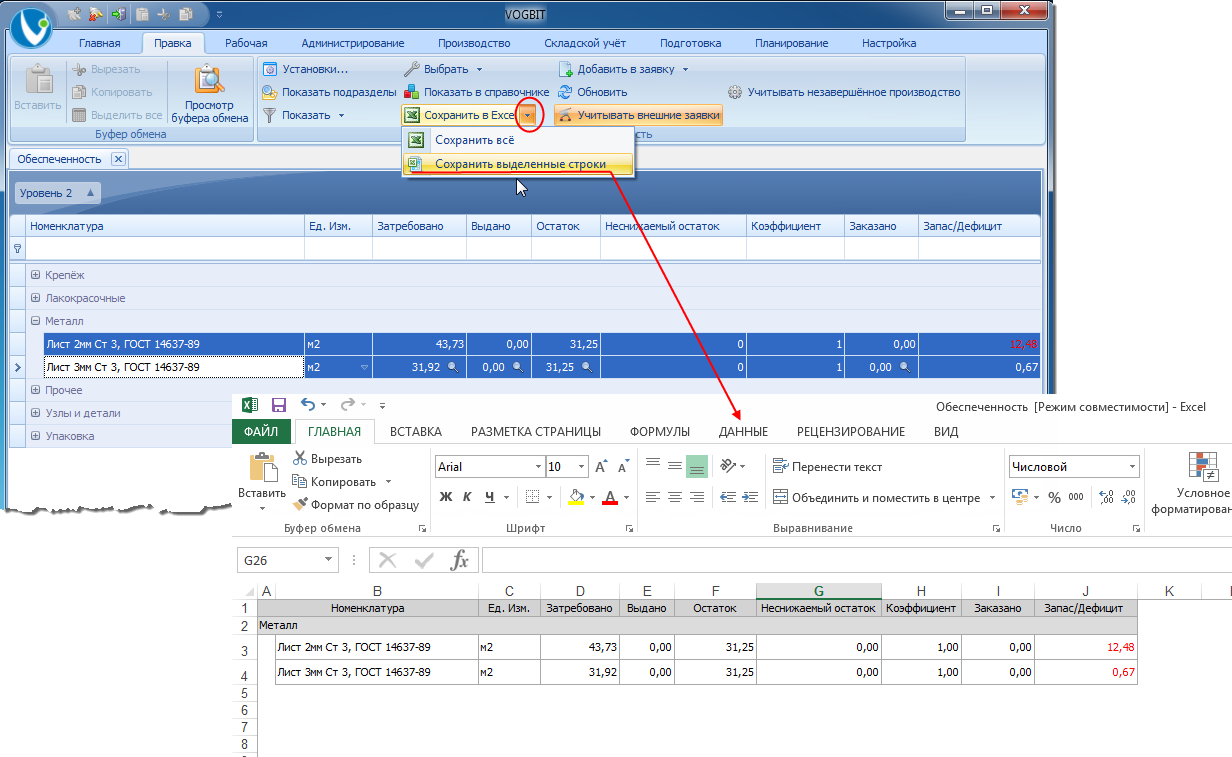The image size is (1232, 757).
Task: Toggle Учитывать незавершённое производство
Action: (844, 92)
